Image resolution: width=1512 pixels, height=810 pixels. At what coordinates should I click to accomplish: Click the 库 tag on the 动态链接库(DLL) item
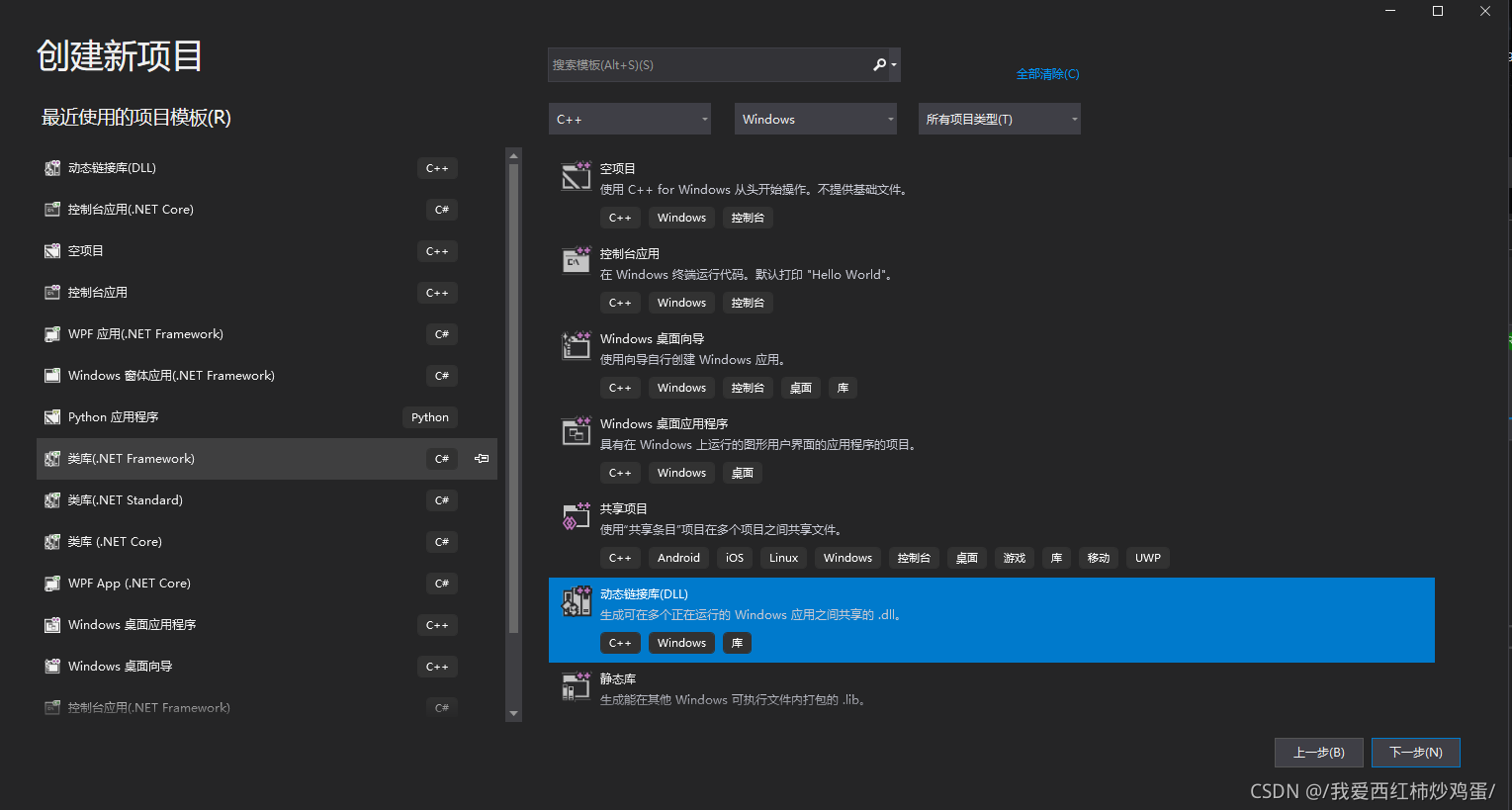(738, 643)
